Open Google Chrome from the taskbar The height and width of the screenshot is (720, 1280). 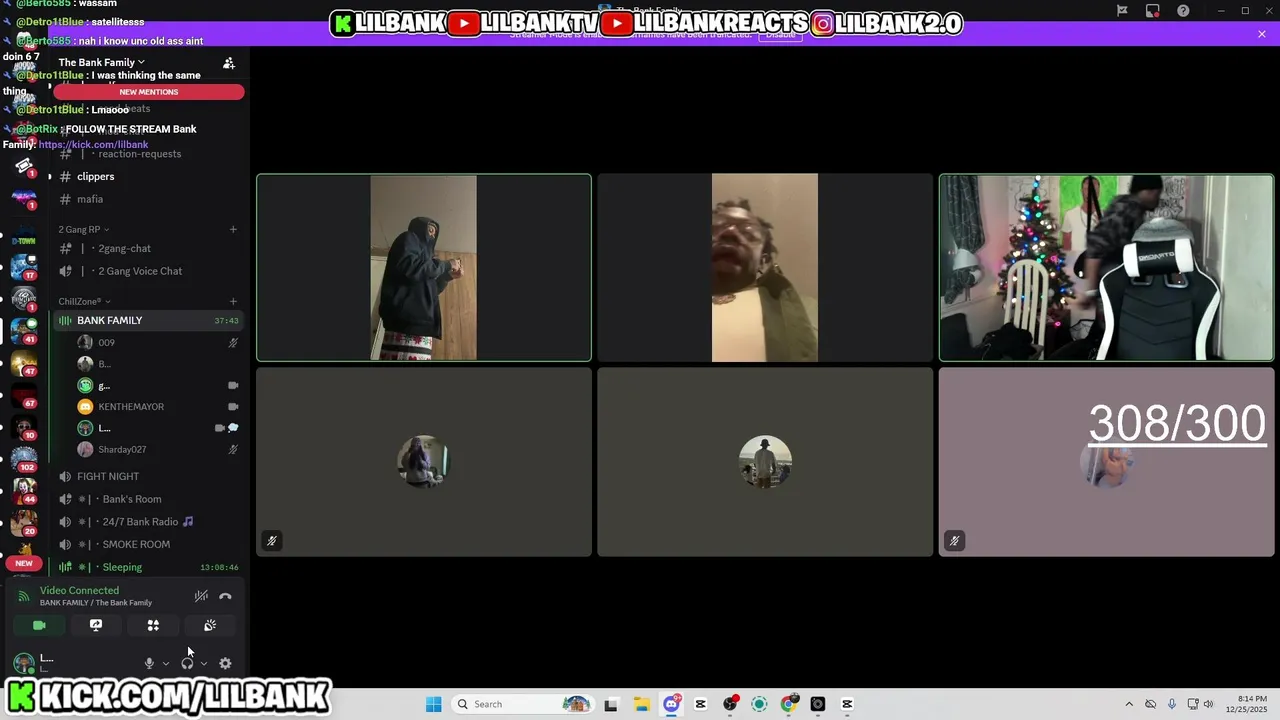click(x=789, y=704)
